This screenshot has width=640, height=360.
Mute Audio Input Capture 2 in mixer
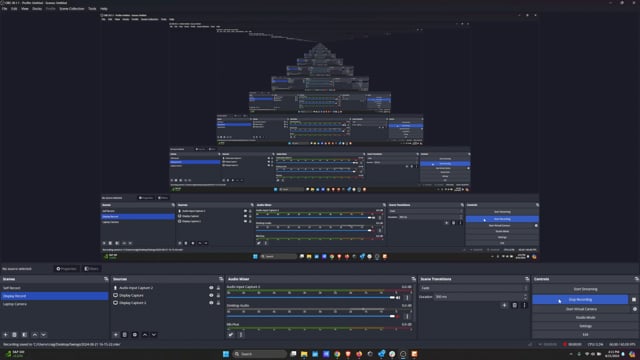(x=398, y=298)
